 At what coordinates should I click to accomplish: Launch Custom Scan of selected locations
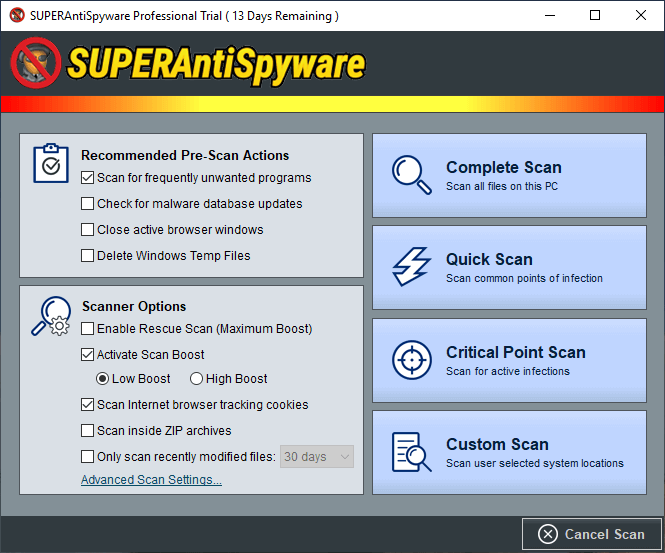click(x=509, y=452)
